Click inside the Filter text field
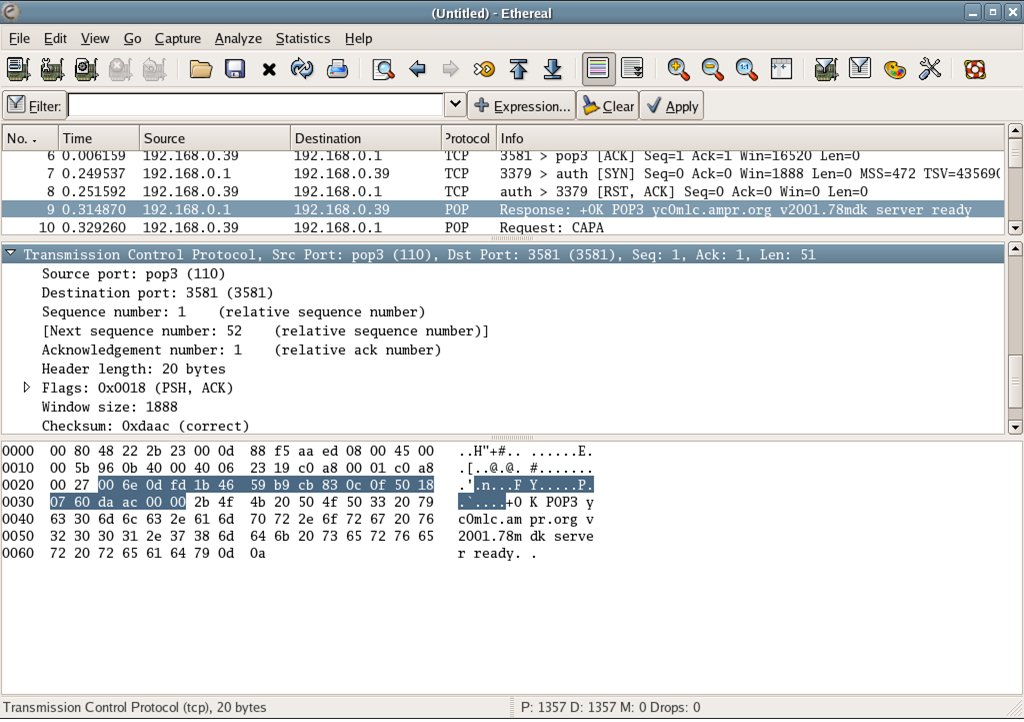 click(255, 105)
